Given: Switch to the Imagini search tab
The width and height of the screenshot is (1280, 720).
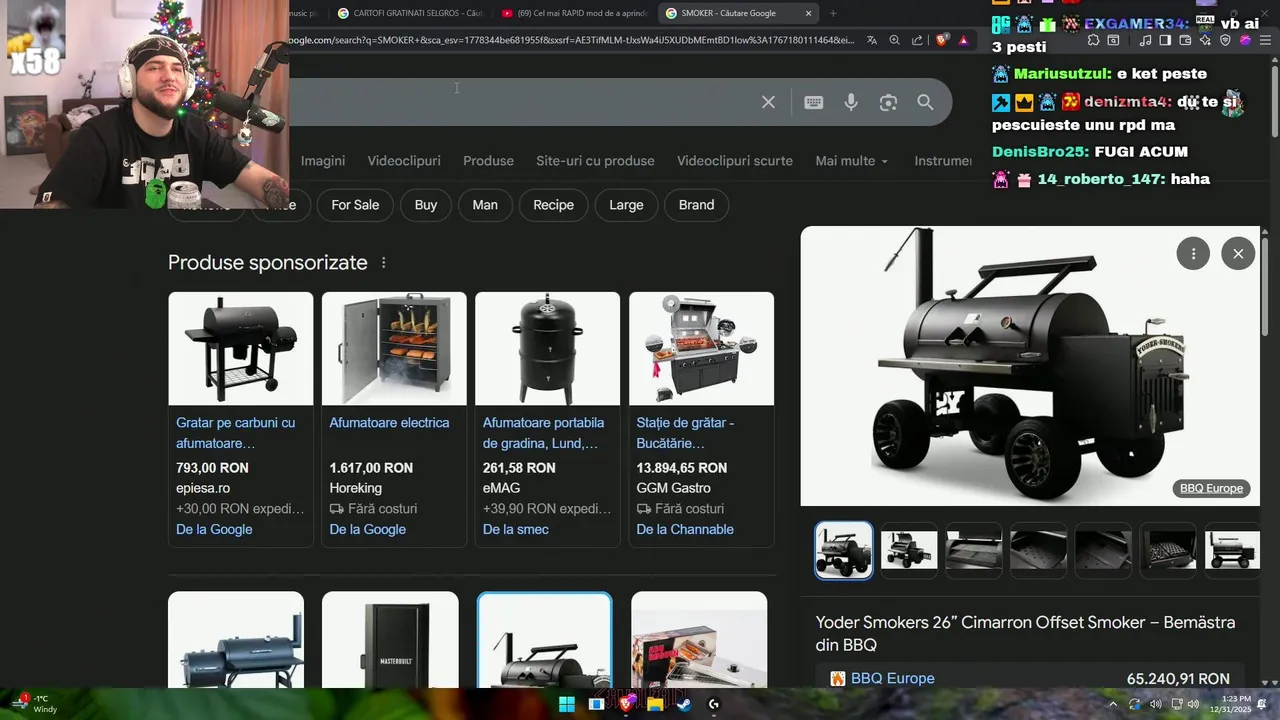Looking at the screenshot, I should [323, 161].
